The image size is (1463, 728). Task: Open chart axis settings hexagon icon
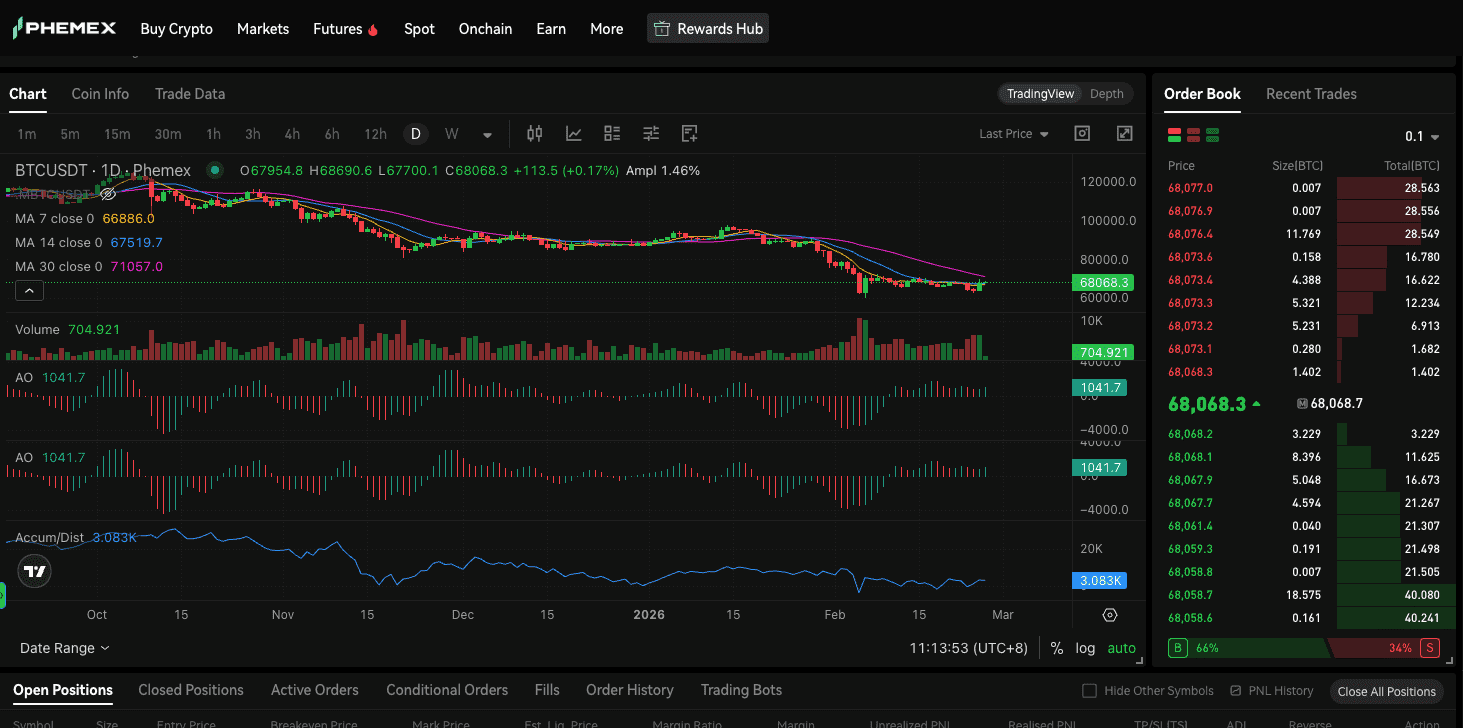(1110, 614)
